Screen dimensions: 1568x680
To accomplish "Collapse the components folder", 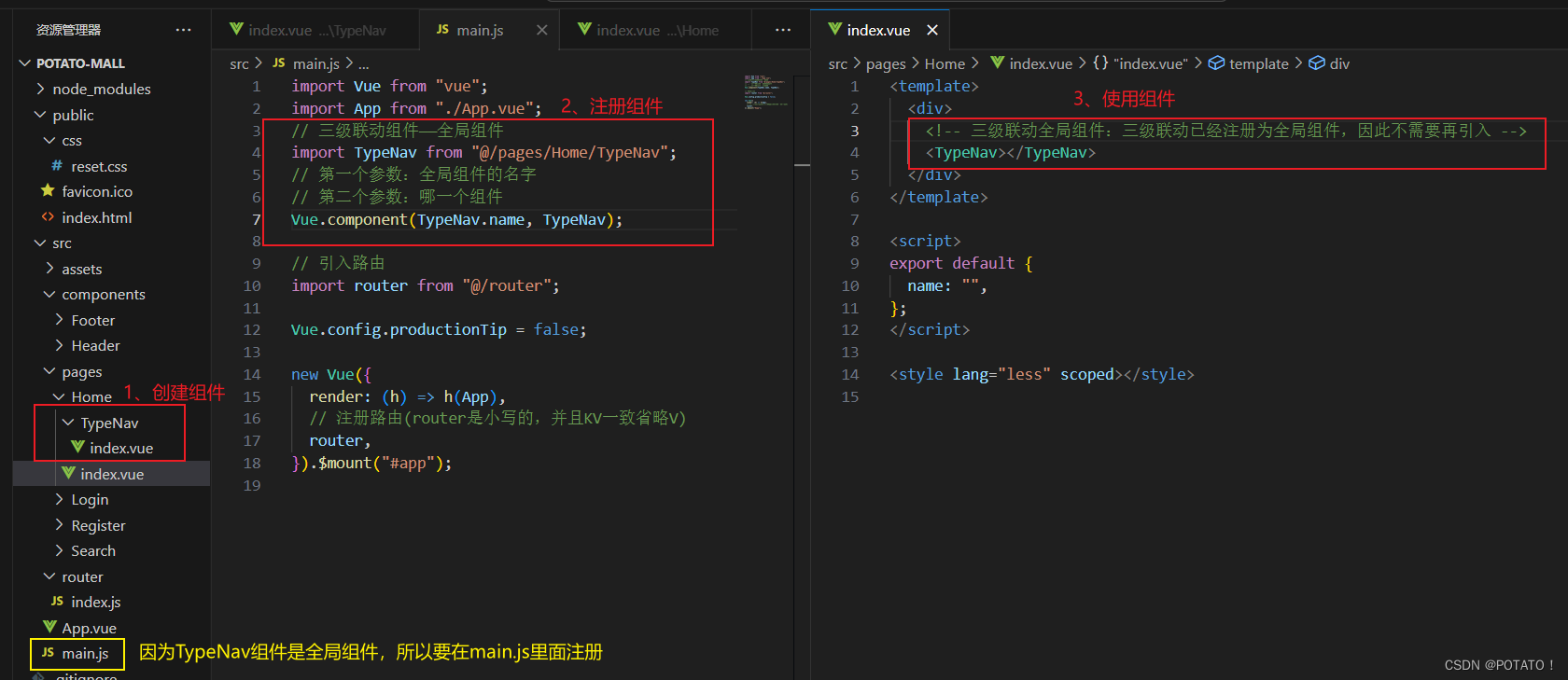I will click(x=49, y=294).
